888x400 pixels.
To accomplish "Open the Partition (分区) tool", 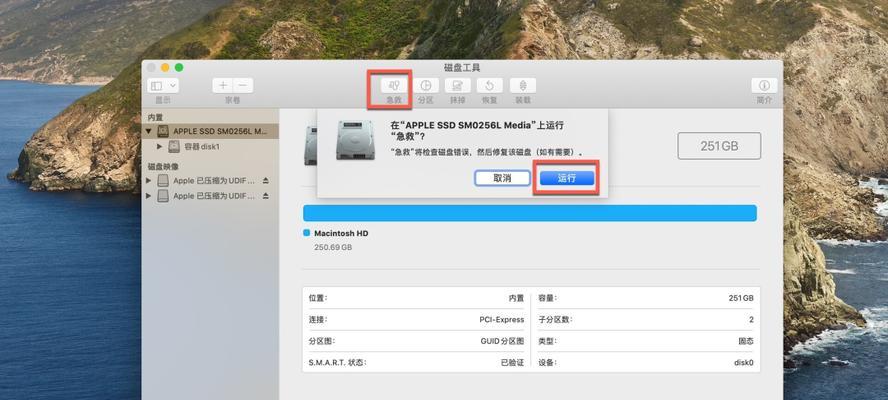I will 426,86.
